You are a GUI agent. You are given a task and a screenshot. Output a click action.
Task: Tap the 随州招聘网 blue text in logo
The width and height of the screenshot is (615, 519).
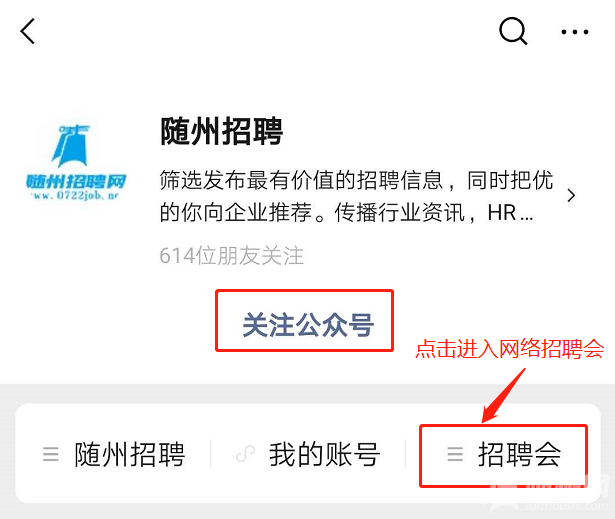(x=76, y=182)
